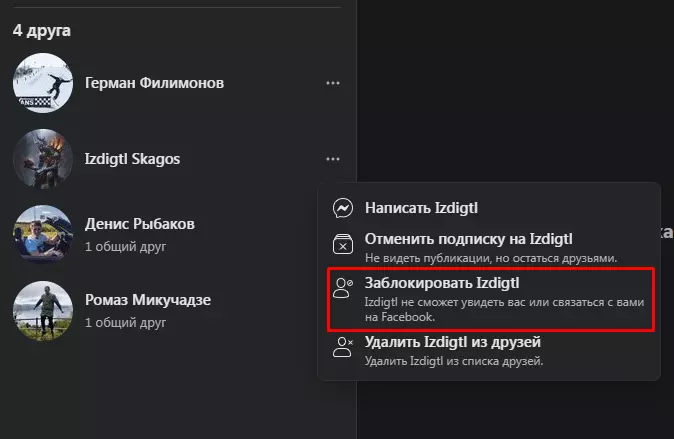Open Герман Филимонов profile picture
This screenshot has height=439, width=674.
[43, 83]
